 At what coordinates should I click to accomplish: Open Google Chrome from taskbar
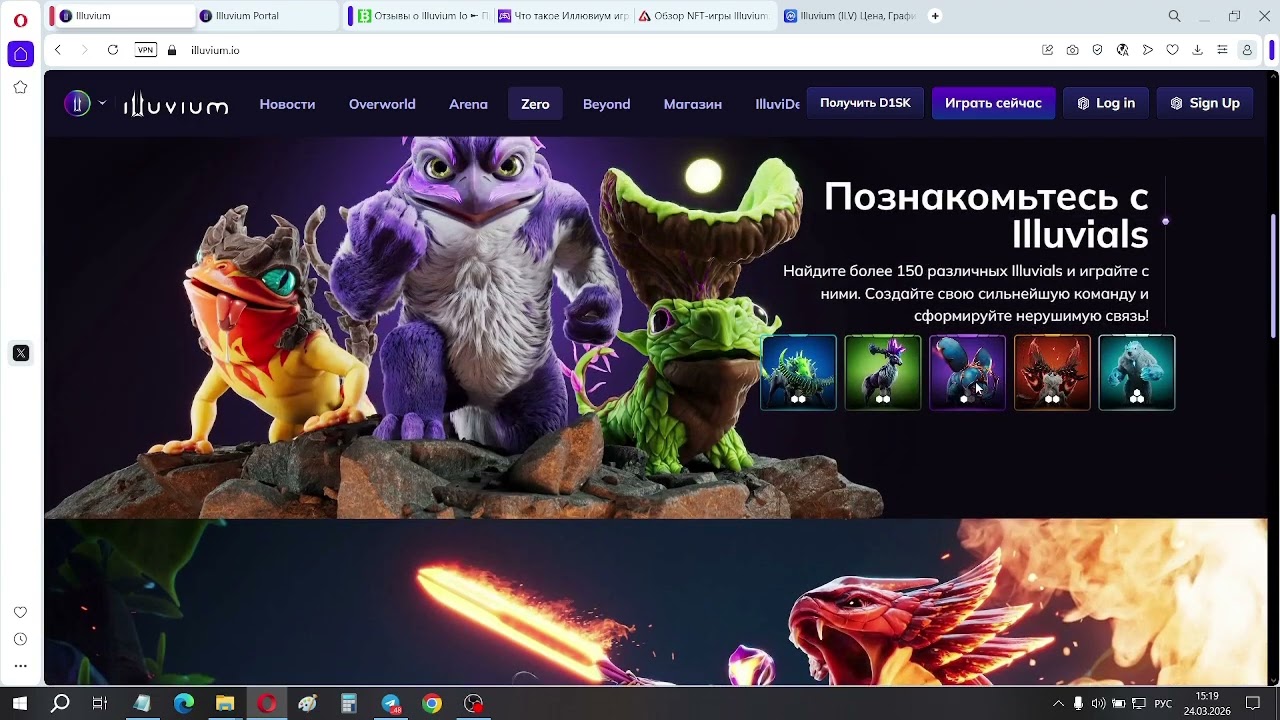[432, 703]
